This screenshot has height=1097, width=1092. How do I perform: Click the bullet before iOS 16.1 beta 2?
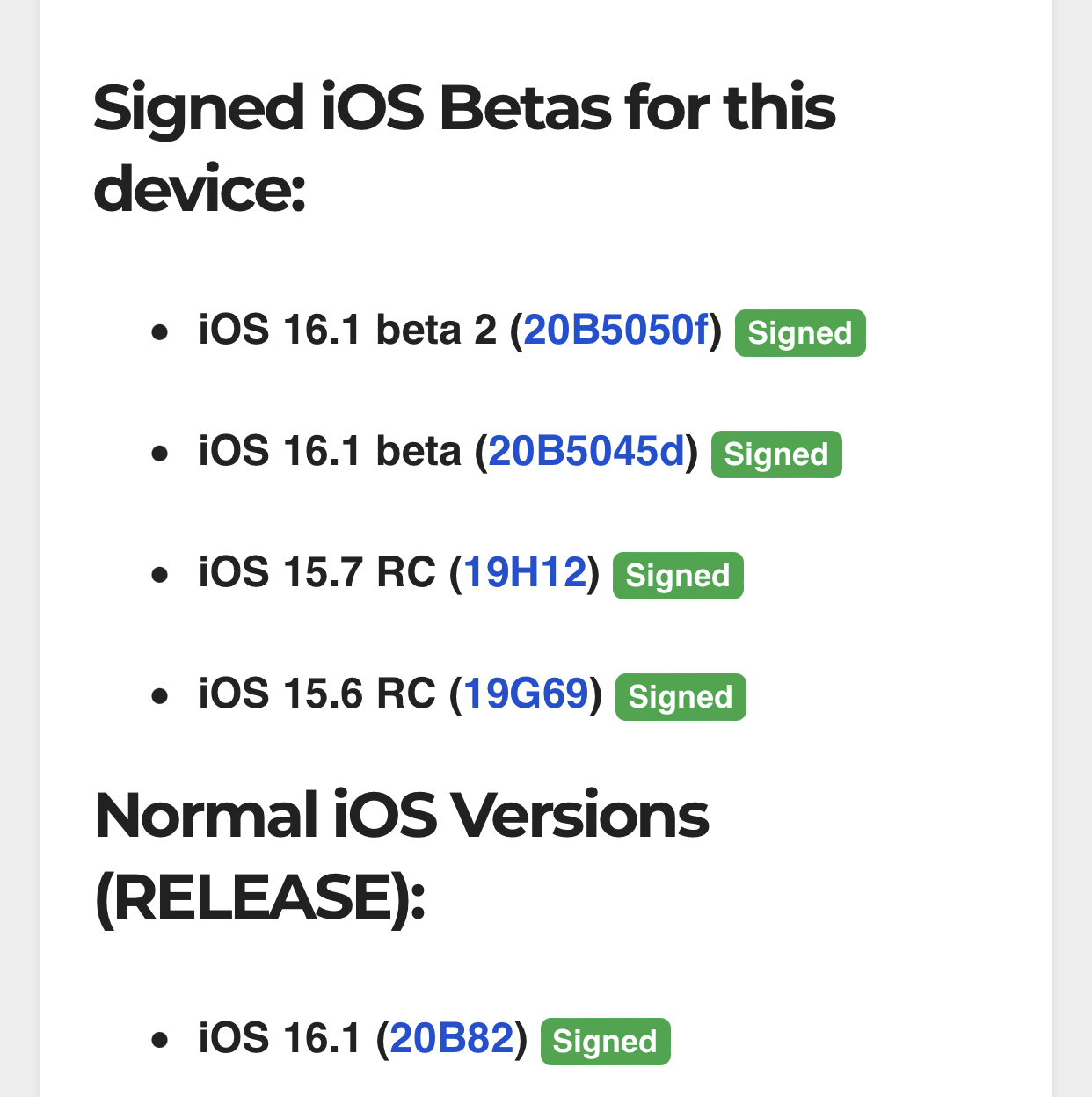click(159, 333)
